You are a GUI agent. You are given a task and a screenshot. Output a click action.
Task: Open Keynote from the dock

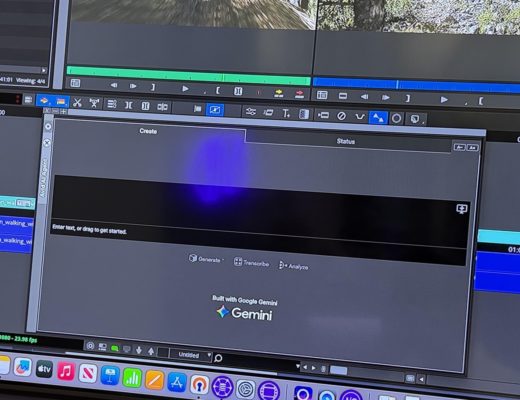110,376
